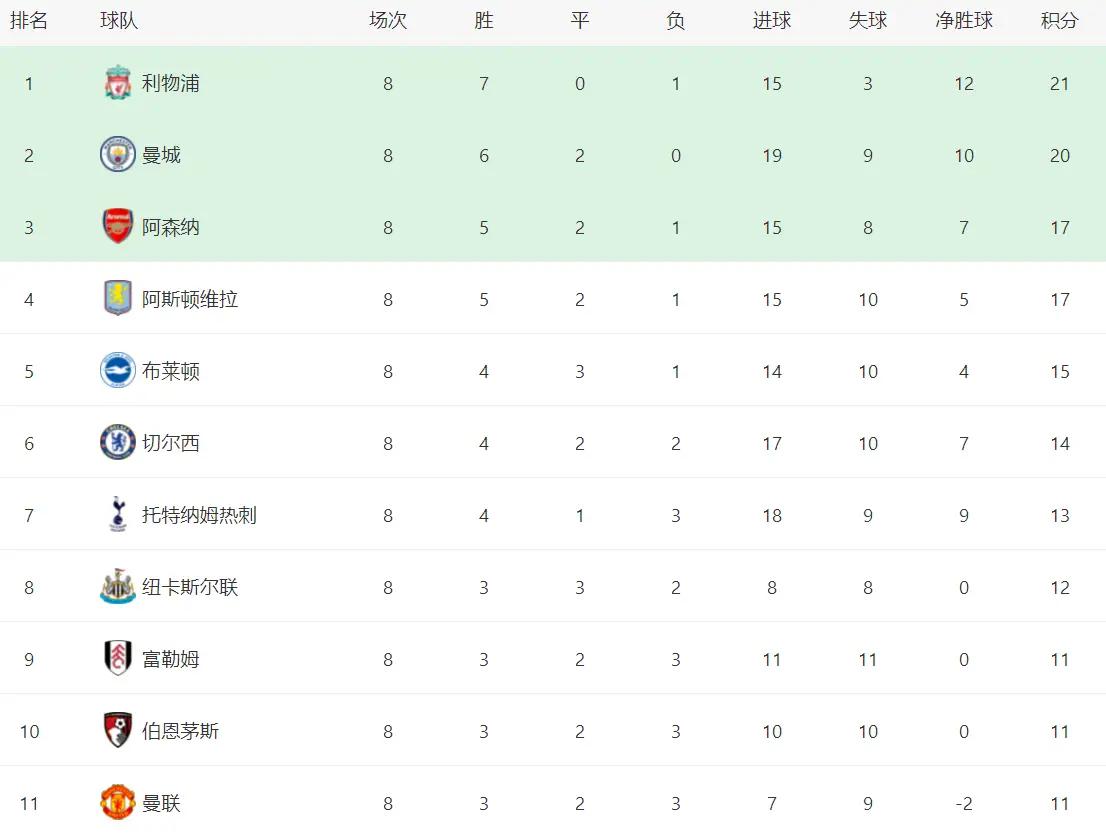
Task: Click the Liverpool club crest icon
Action: tap(118, 83)
